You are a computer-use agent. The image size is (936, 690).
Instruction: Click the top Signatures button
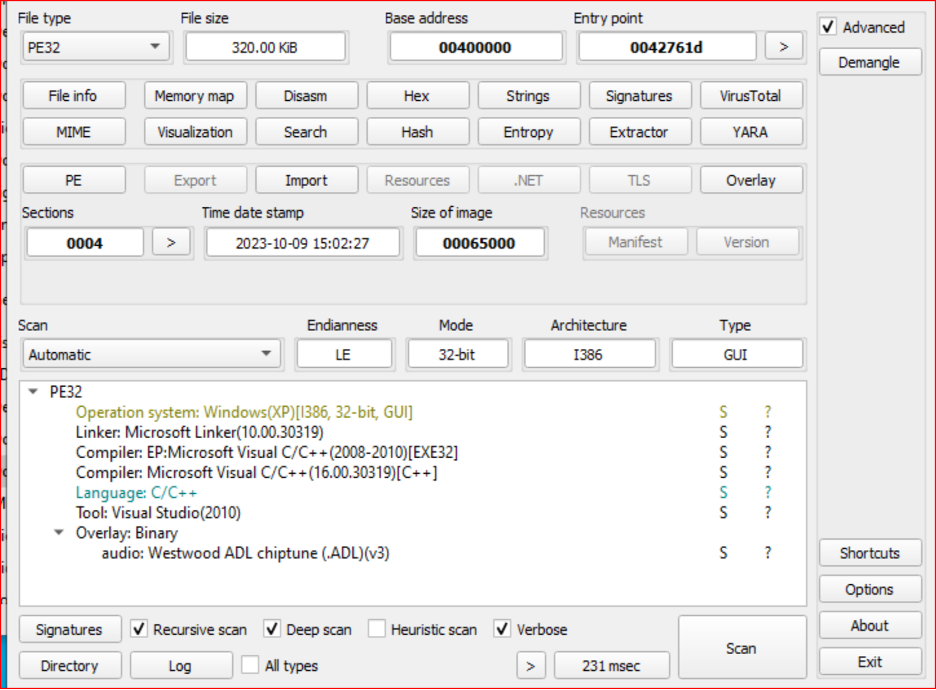tap(640, 96)
